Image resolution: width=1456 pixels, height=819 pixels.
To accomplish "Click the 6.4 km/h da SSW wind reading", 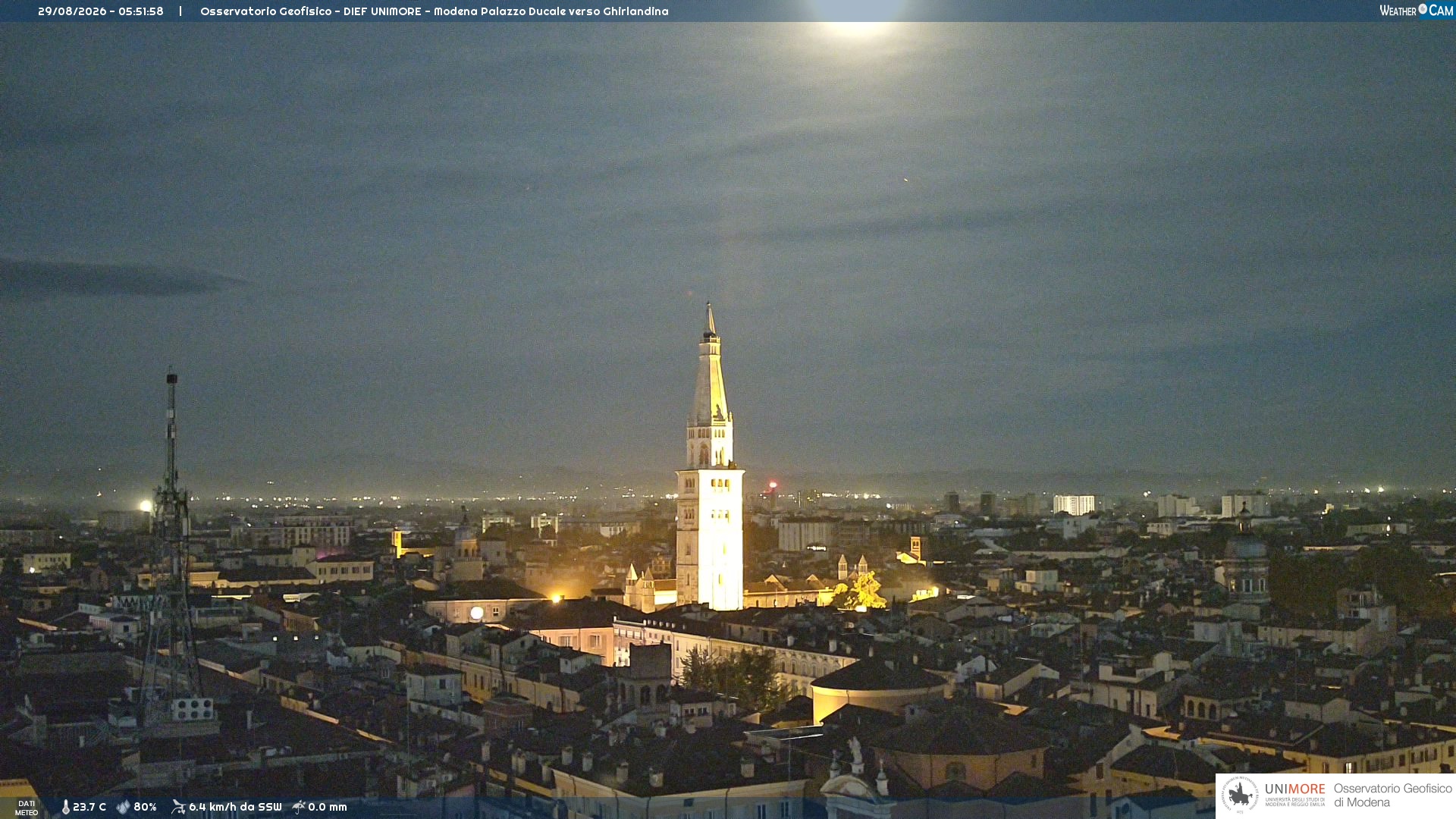I will pos(235,807).
